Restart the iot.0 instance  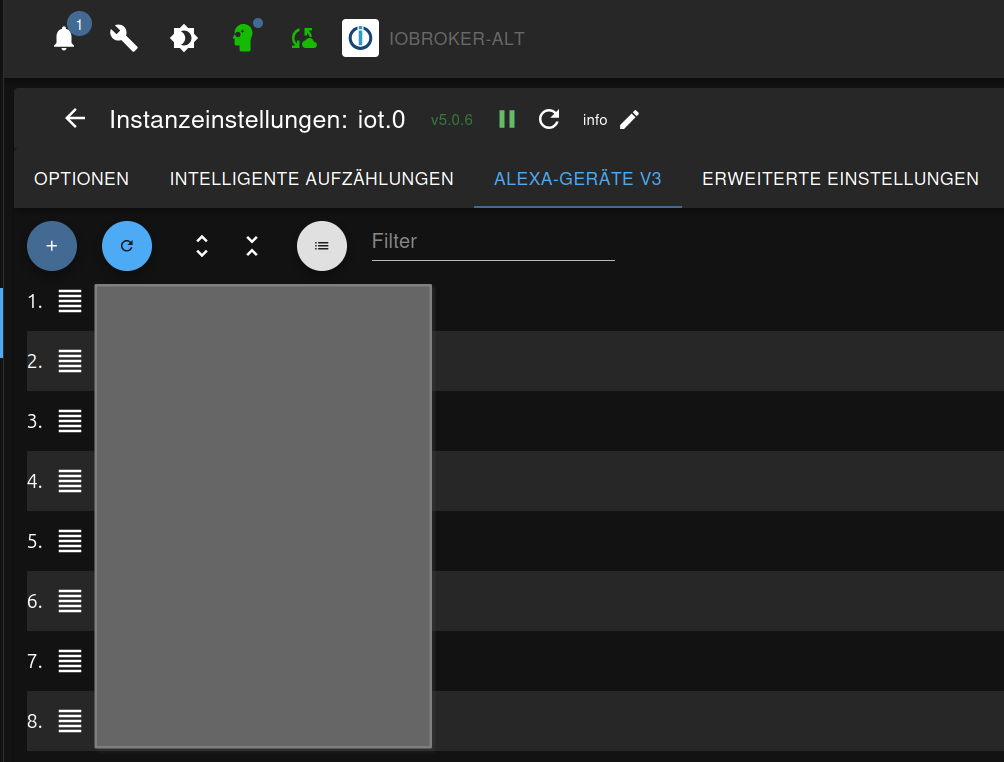pyautogui.click(x=549, y=119)
